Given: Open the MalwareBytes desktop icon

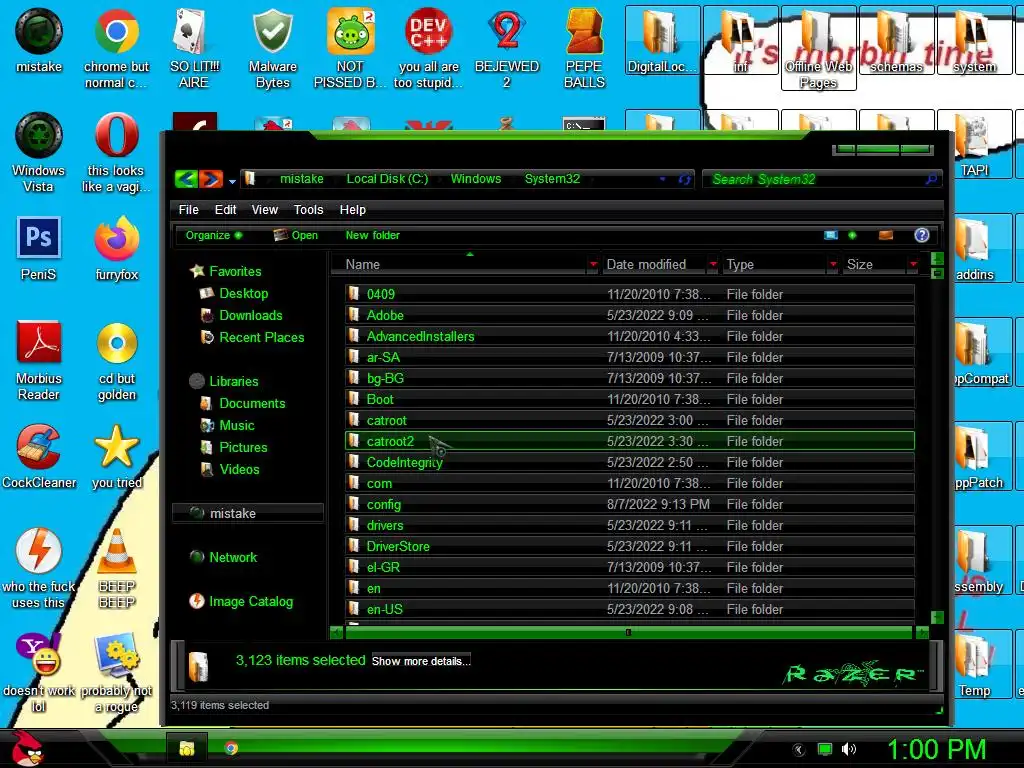Looking at the screenshot, I should [x=272, y=48].
